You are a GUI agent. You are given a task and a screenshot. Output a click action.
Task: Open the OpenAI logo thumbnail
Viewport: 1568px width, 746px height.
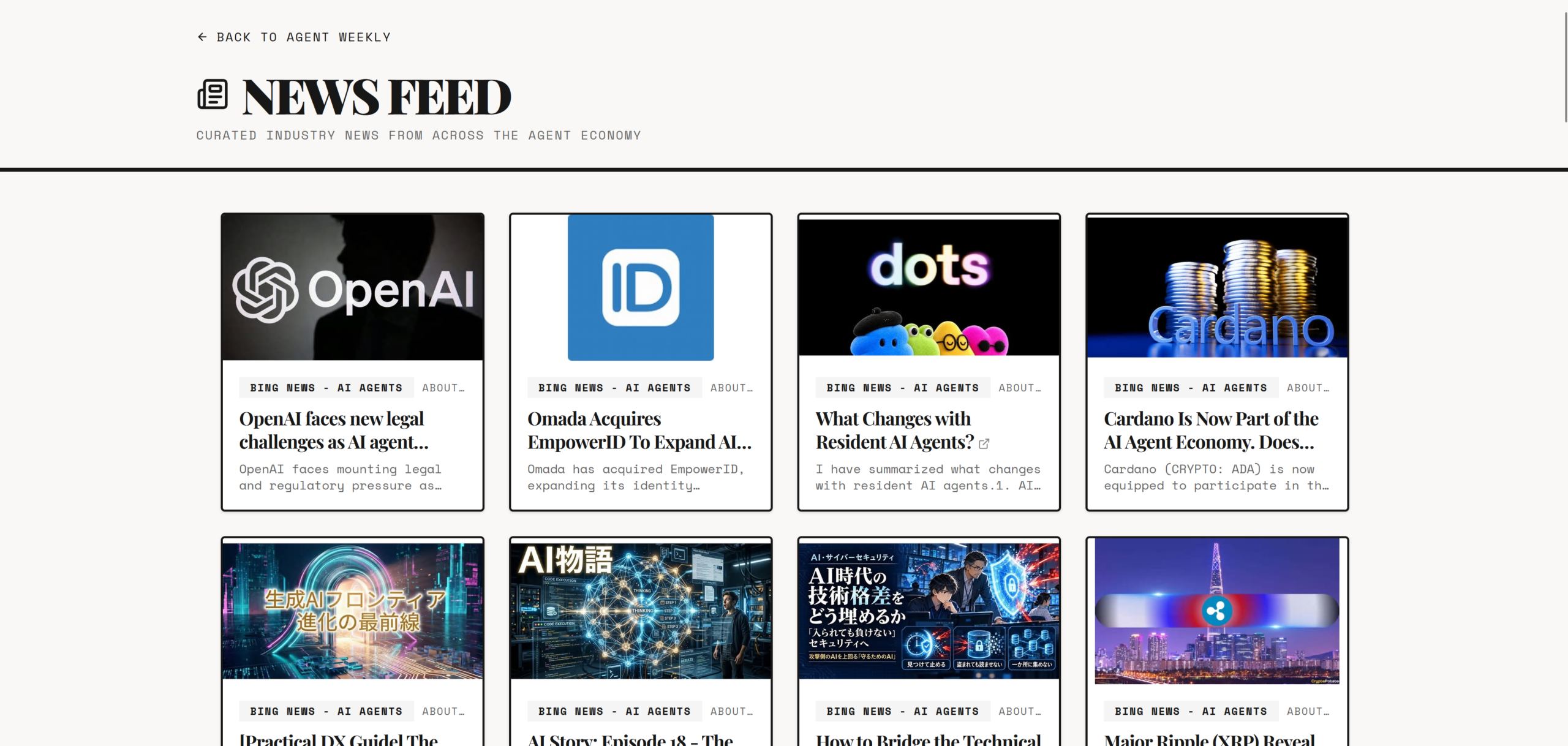point(353,287)
